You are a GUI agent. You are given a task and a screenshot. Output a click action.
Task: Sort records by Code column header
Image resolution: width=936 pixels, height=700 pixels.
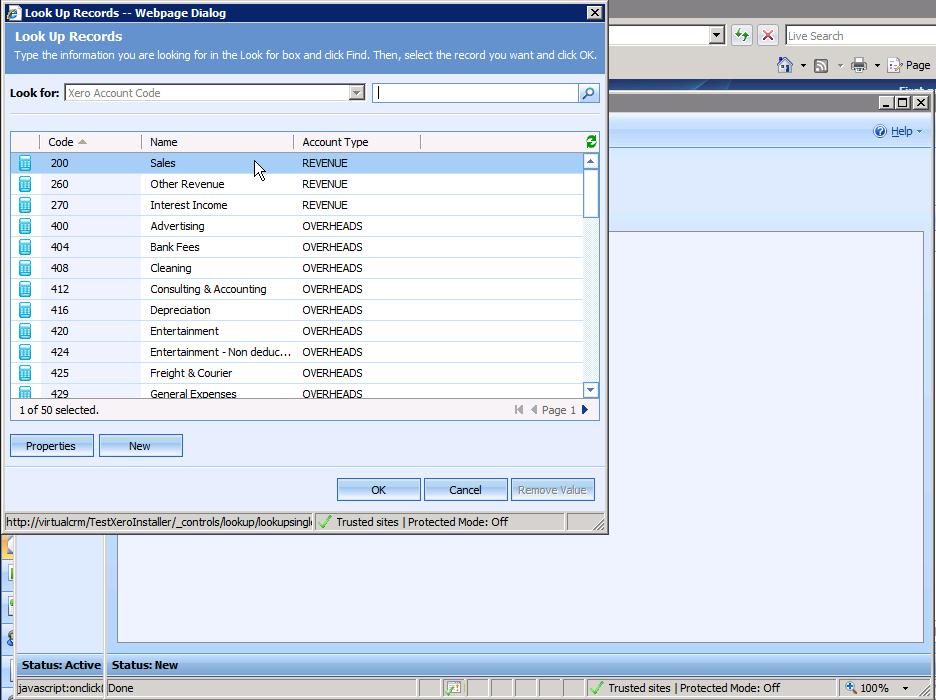90,142
